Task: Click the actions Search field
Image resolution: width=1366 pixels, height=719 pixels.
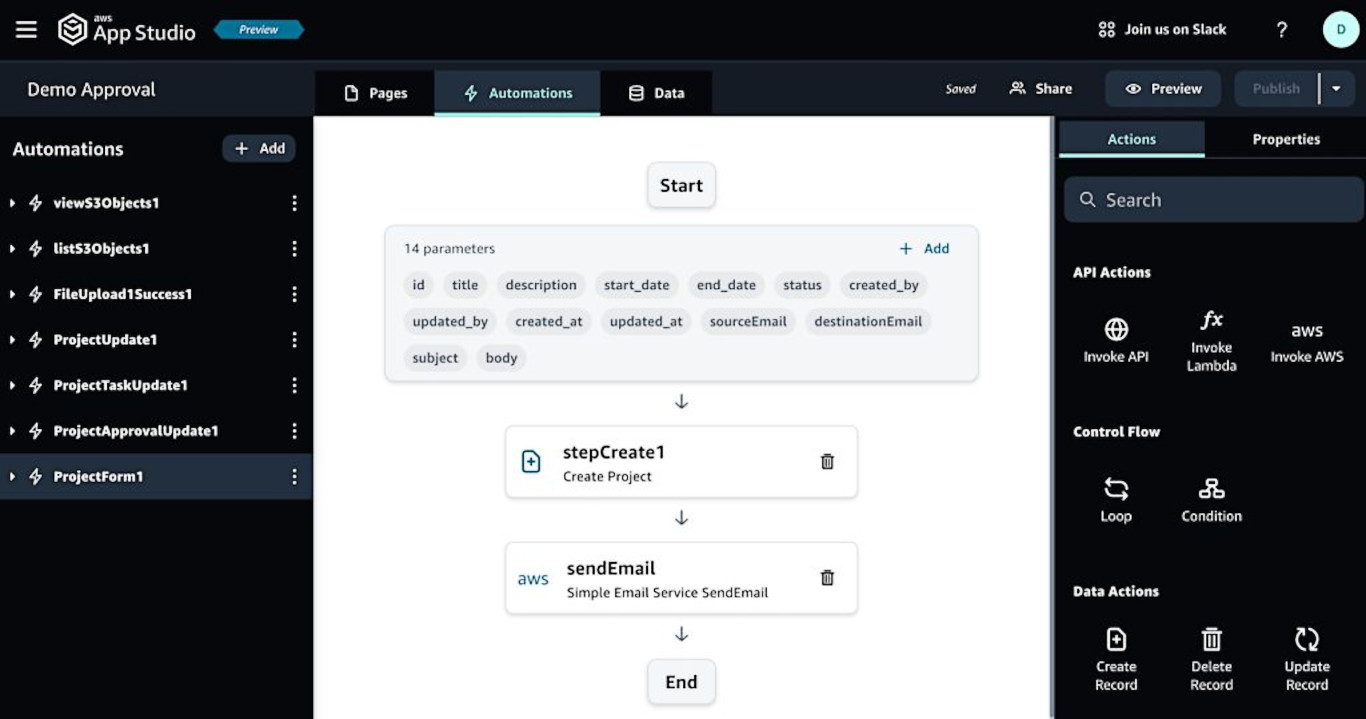Action: click(x=1213, y=200)
